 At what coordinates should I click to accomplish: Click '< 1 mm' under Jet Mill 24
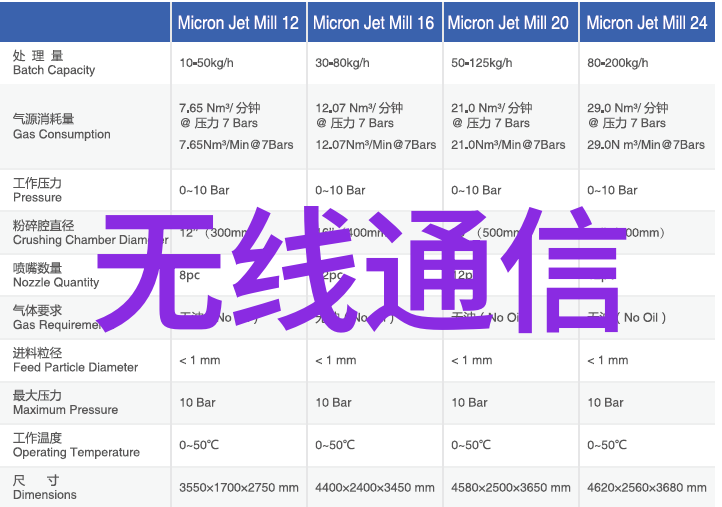[x=608, y=360]
